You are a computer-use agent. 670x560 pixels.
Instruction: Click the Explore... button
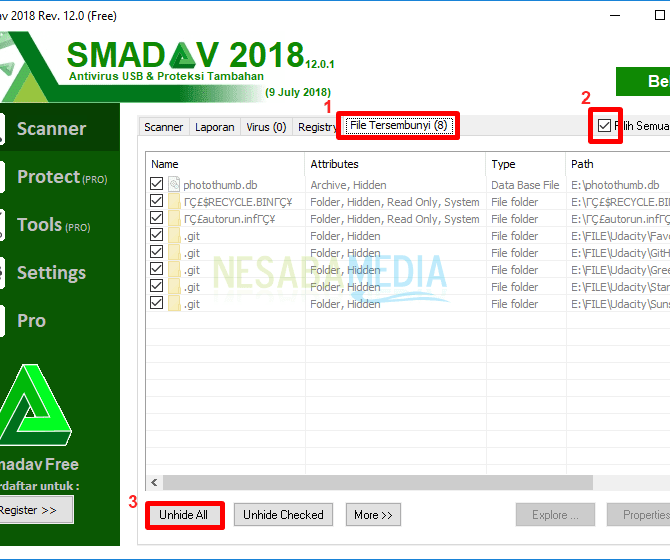click(x=555, y=515)
